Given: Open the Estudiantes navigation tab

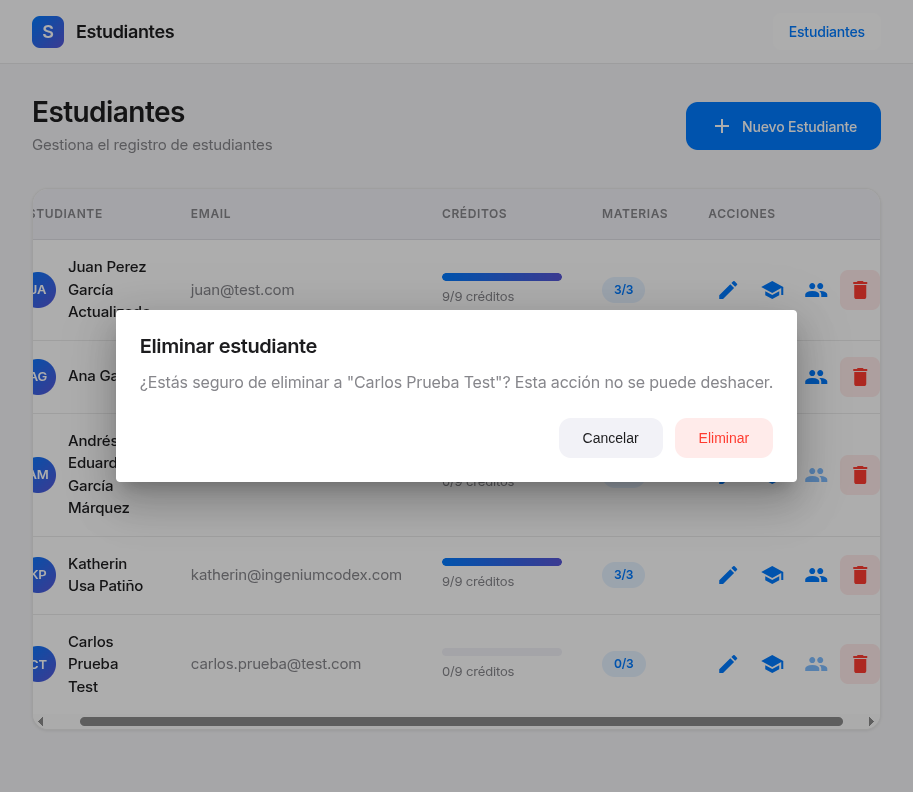Looking at the screenshot, I should [826, 32].
